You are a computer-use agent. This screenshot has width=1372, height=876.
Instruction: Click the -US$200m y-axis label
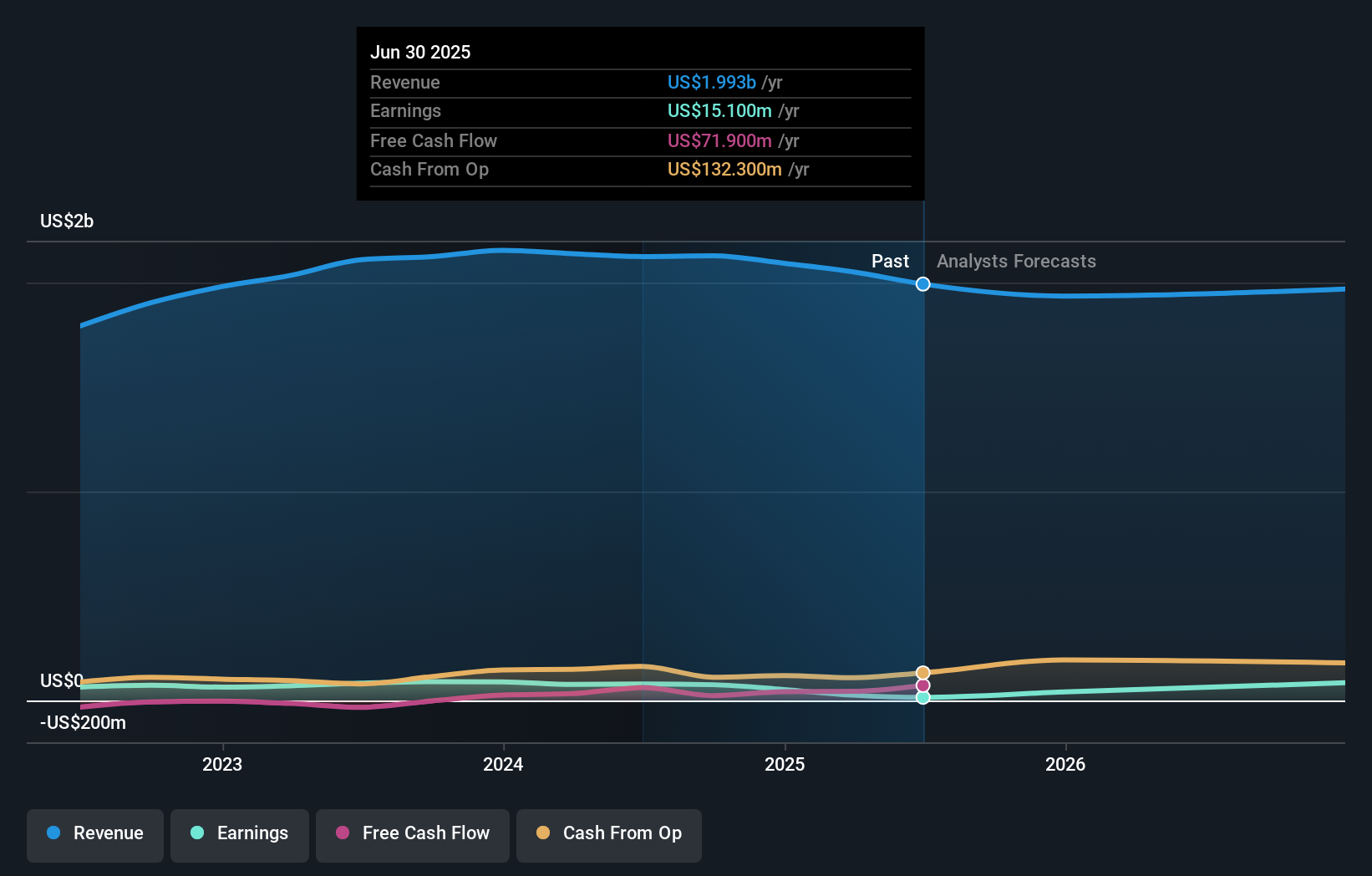click(83, 722)
